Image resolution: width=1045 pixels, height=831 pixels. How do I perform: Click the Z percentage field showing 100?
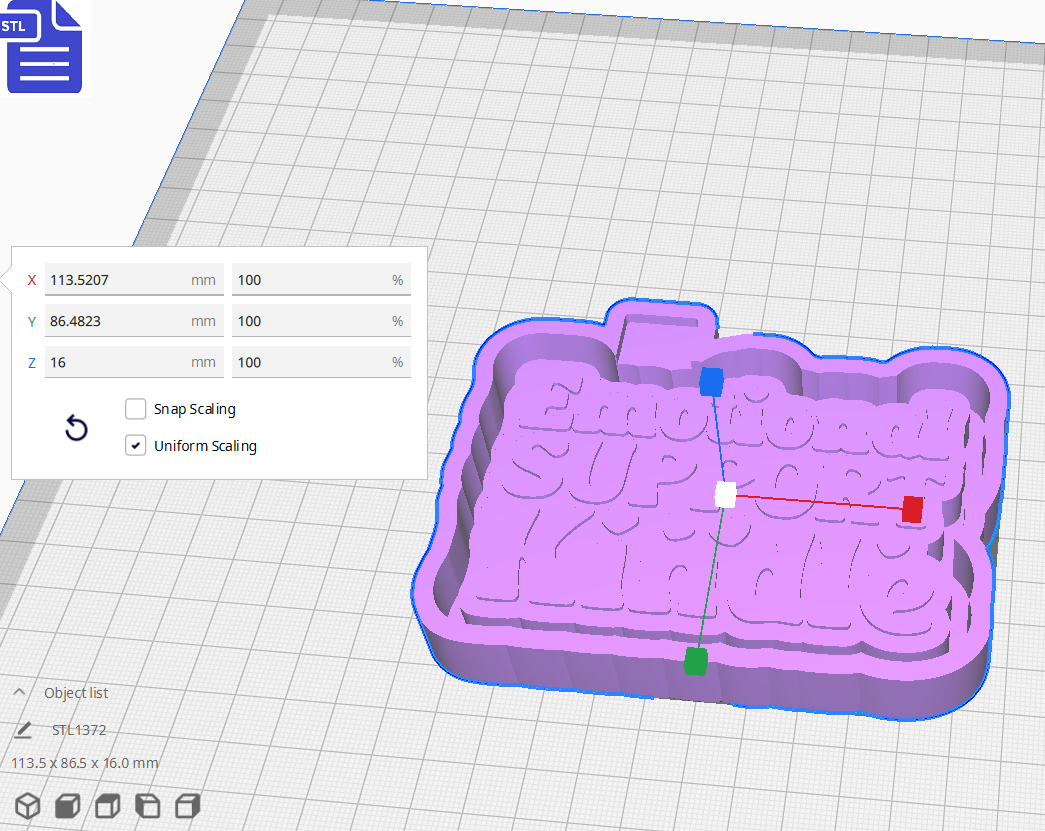click(x=320, y=362)
